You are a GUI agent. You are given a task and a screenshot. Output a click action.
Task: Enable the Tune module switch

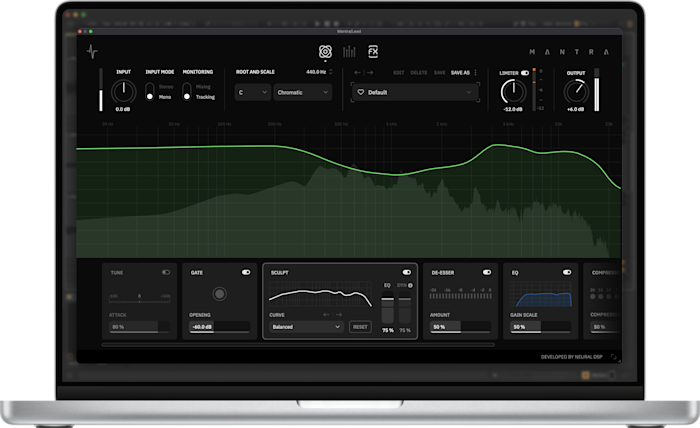(x=166, y=272)
